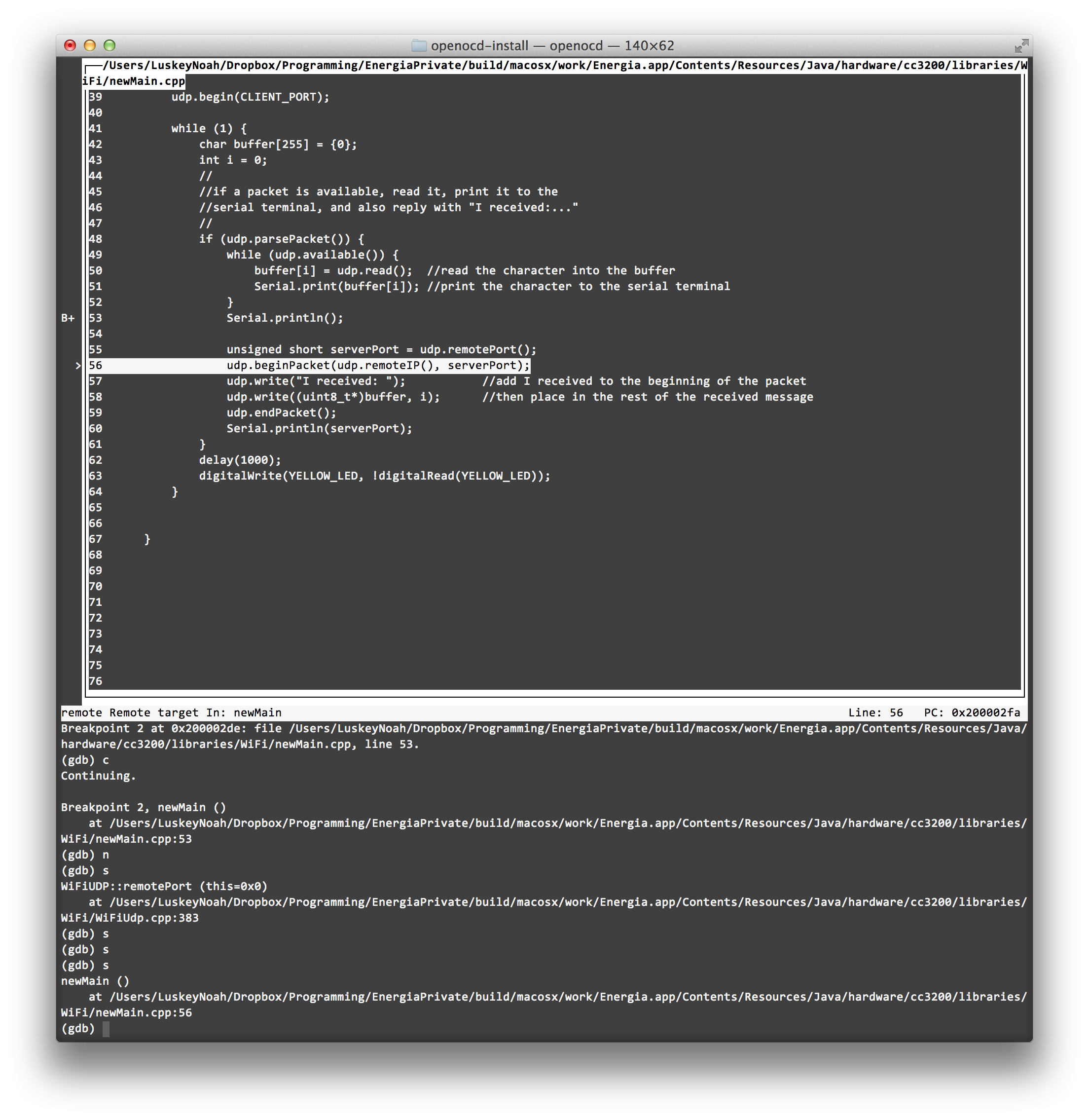This screenshot has width=1089, height=1120.
Task: Click 'while (udp.available()) {' line
Action: 313,255
